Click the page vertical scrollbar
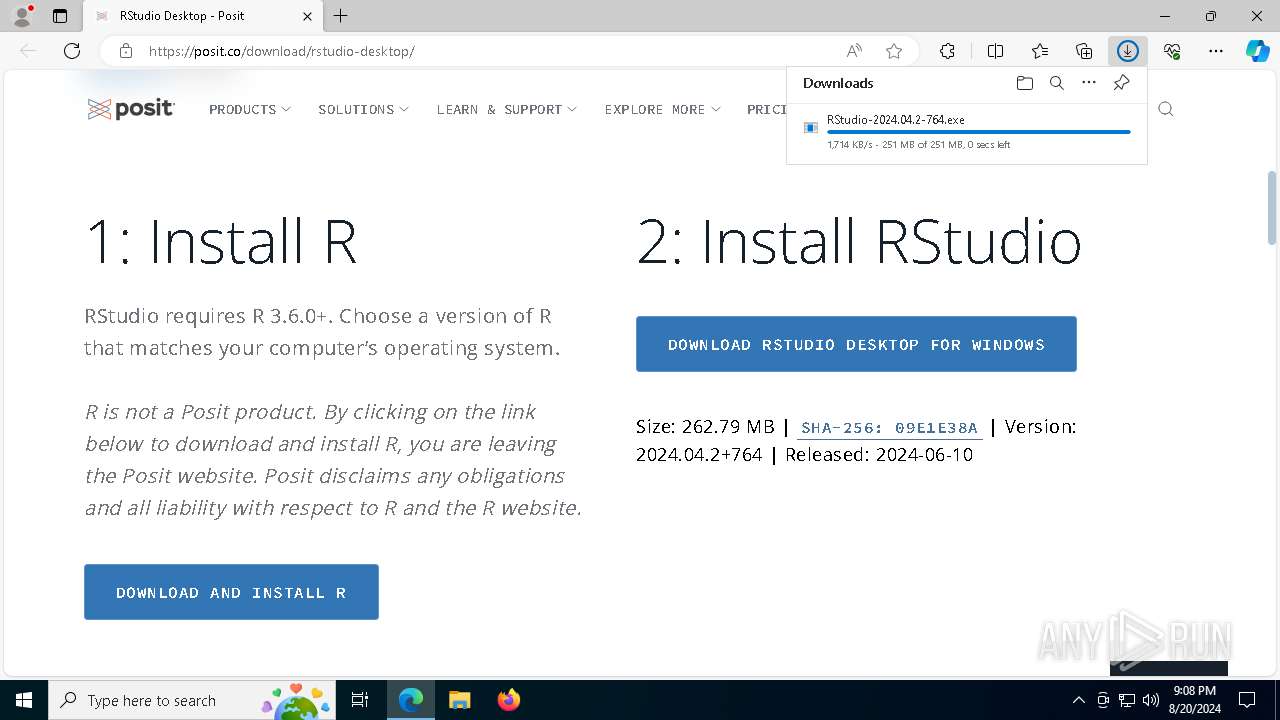 tap(1272, 208)
